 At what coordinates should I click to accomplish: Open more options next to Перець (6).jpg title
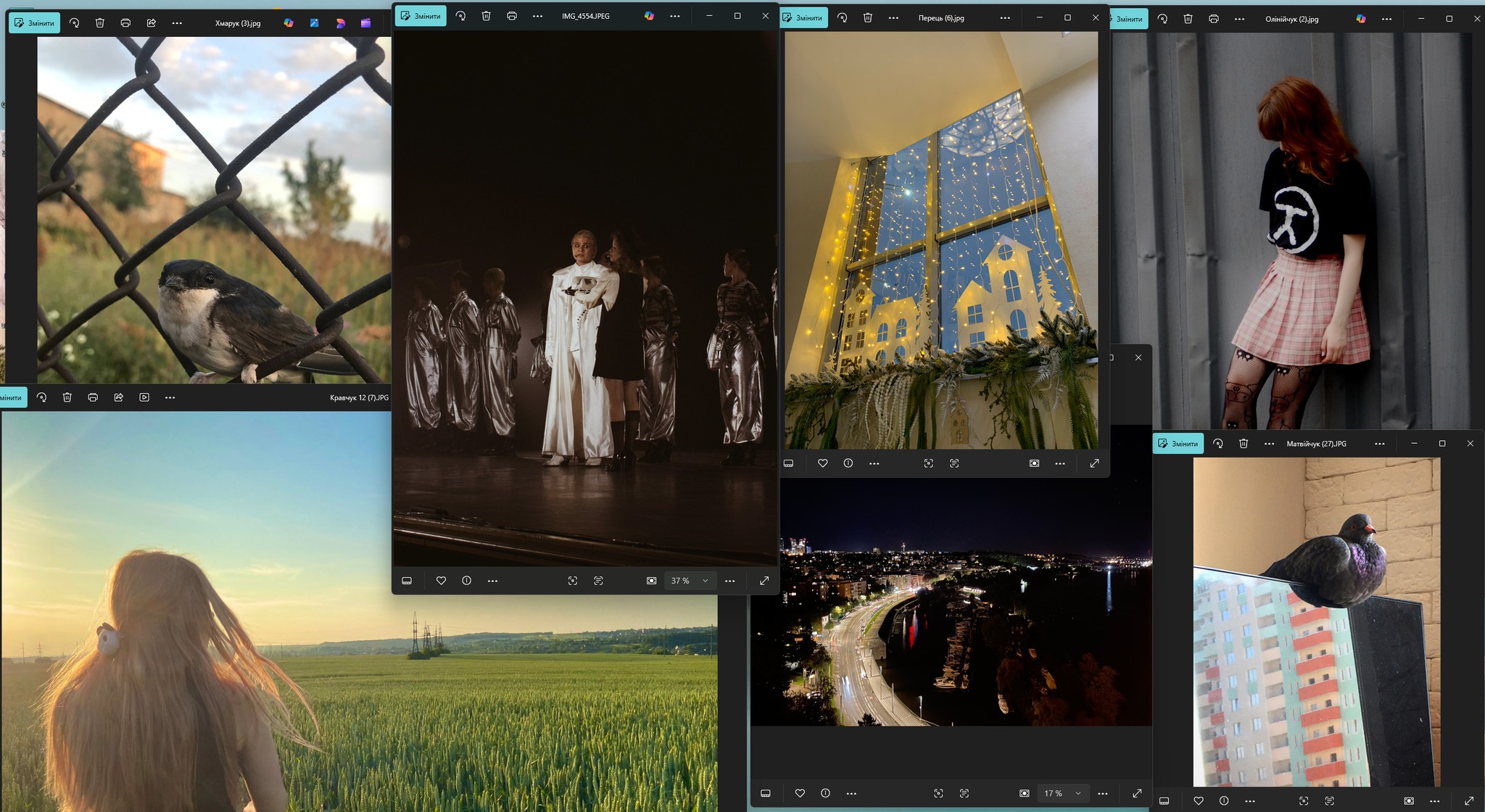(1004, 18)
